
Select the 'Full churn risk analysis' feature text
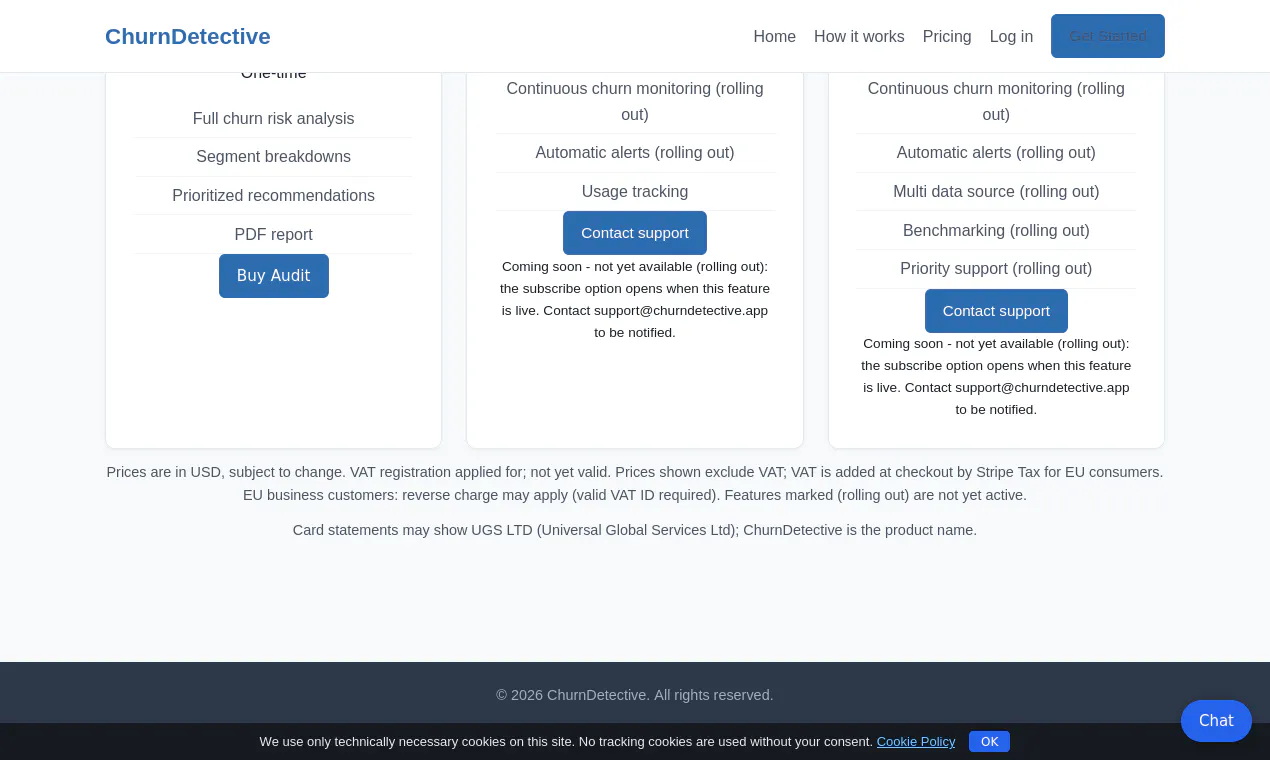coord(274,119)
